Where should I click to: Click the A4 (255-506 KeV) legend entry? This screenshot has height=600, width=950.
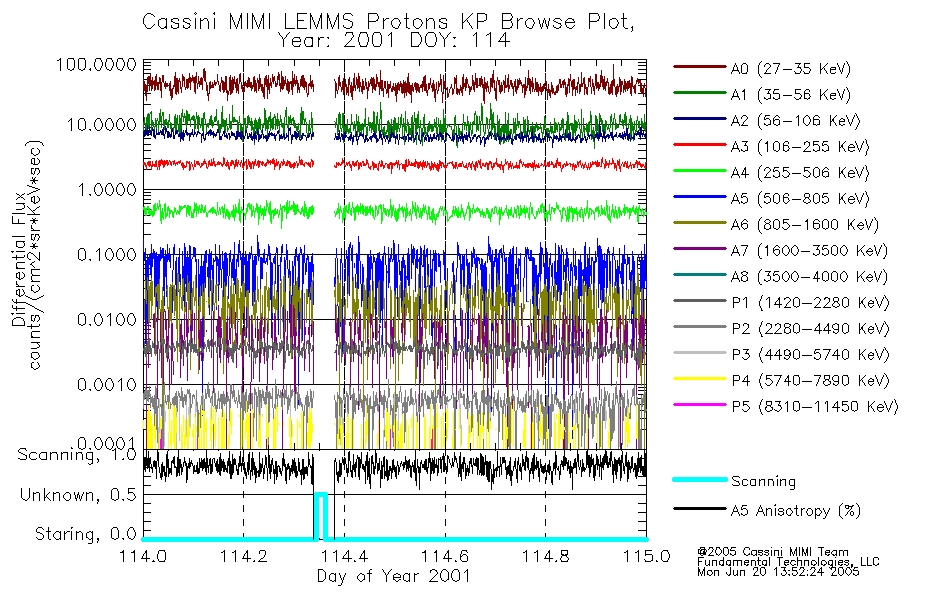800,173
